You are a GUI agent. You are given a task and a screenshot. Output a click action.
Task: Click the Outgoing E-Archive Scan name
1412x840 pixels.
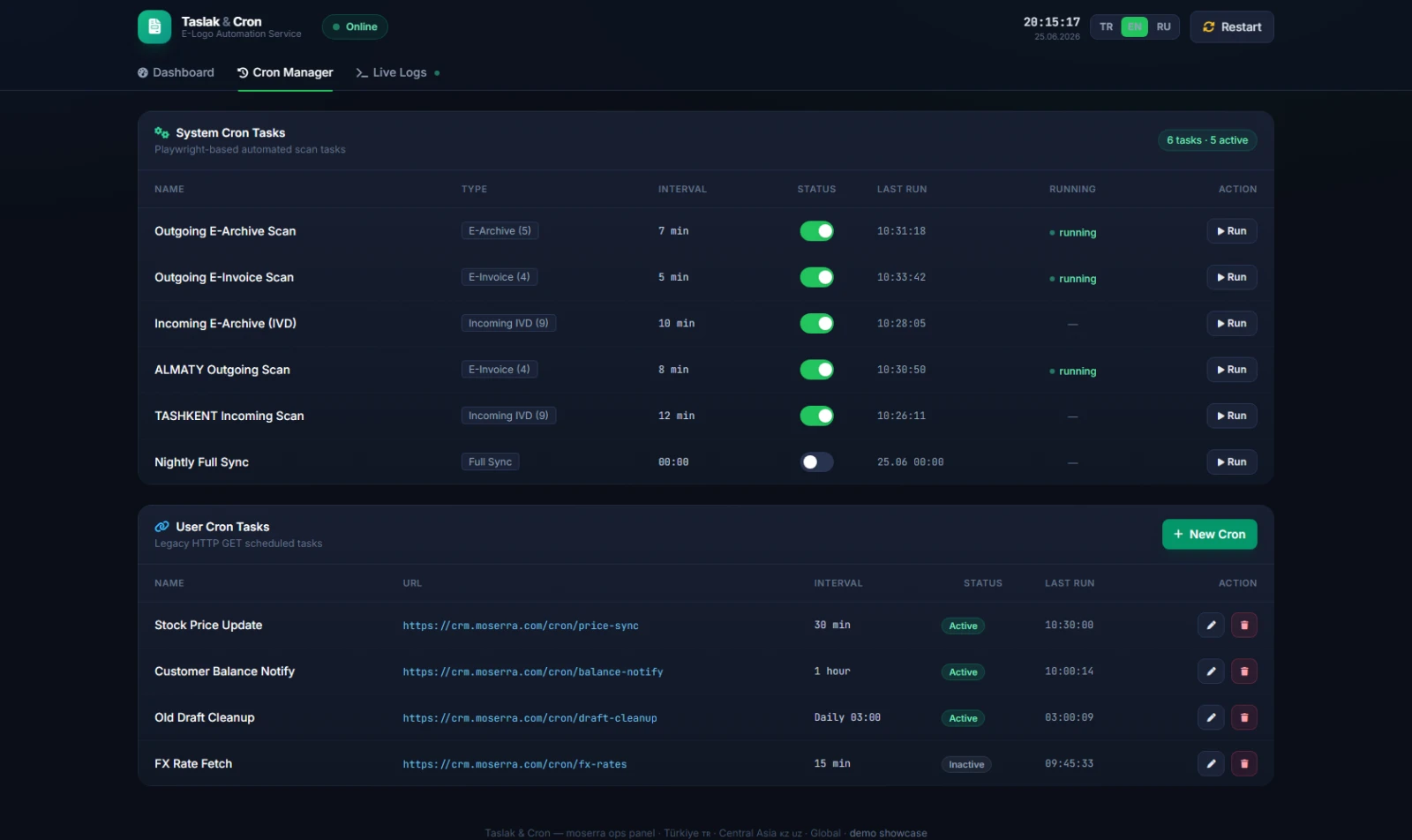pos(225,231)
